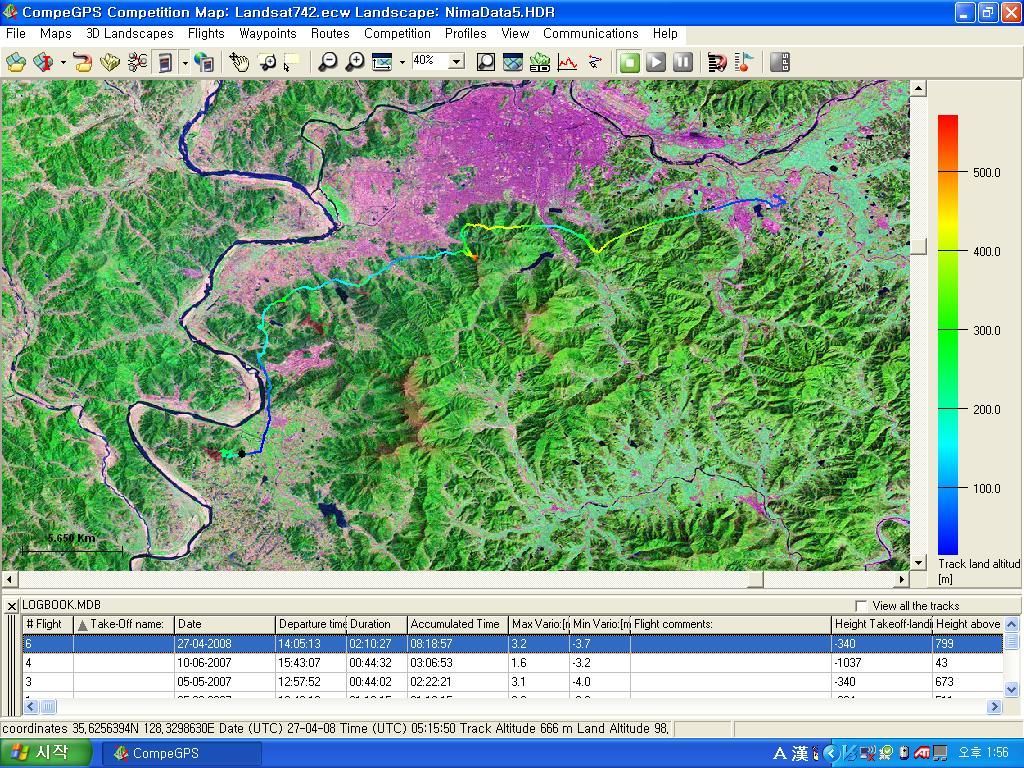Open the Competition menu
1024x768 pixels.
coord(398,33)
